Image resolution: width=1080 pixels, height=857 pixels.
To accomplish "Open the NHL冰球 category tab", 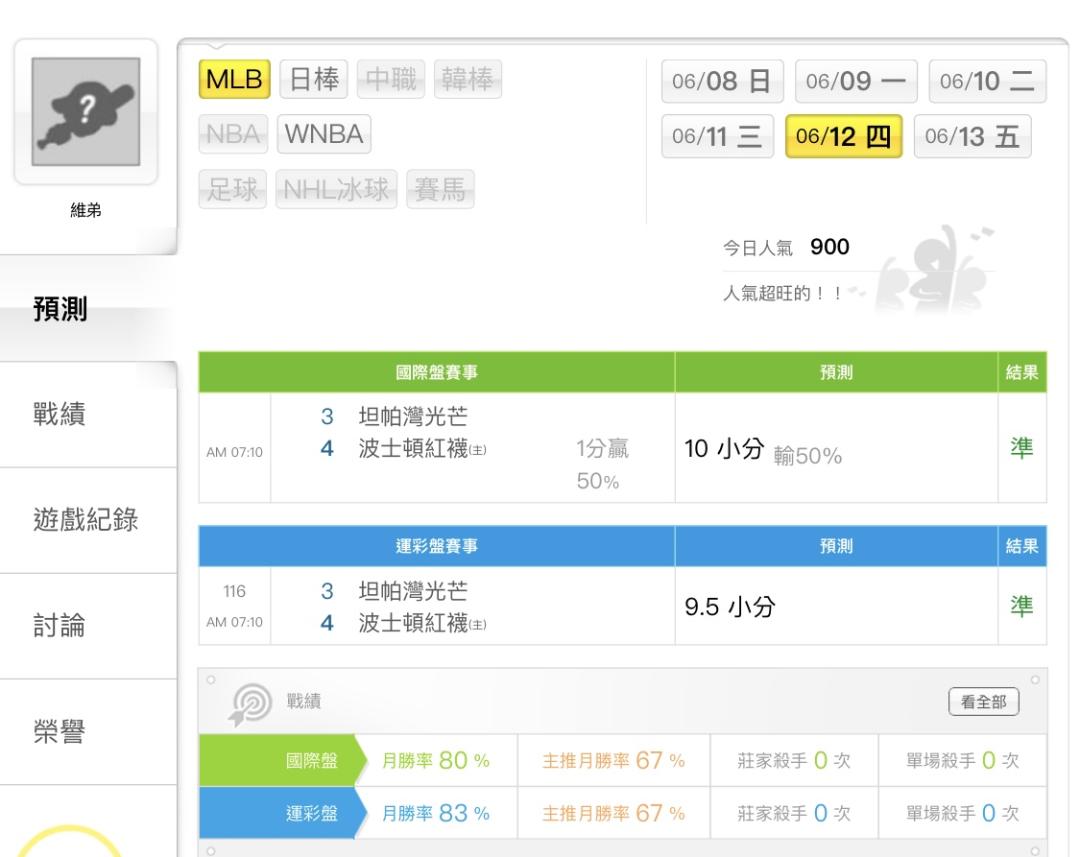I will [x=336, y=189].
